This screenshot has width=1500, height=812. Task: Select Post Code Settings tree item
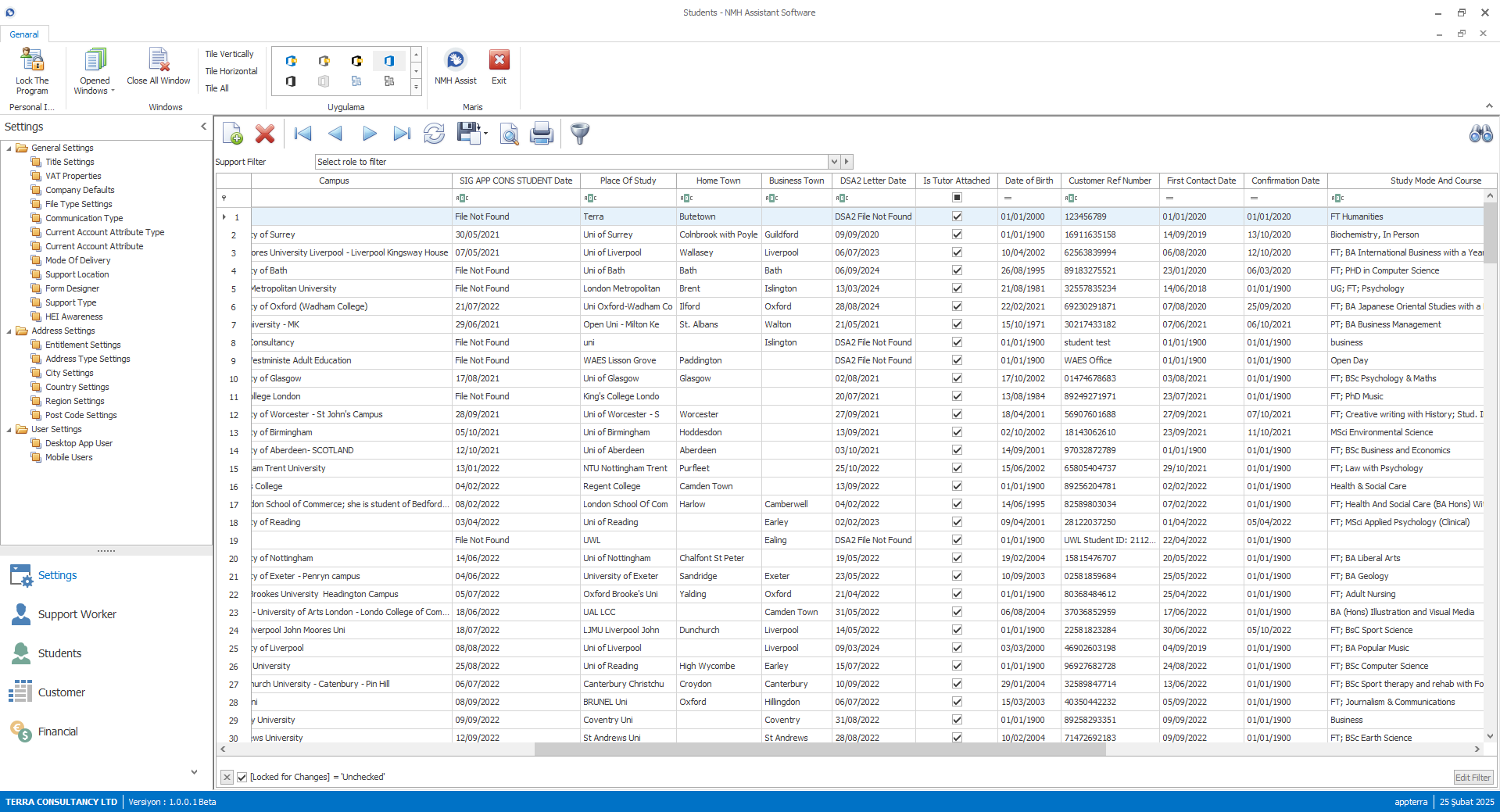81,415
